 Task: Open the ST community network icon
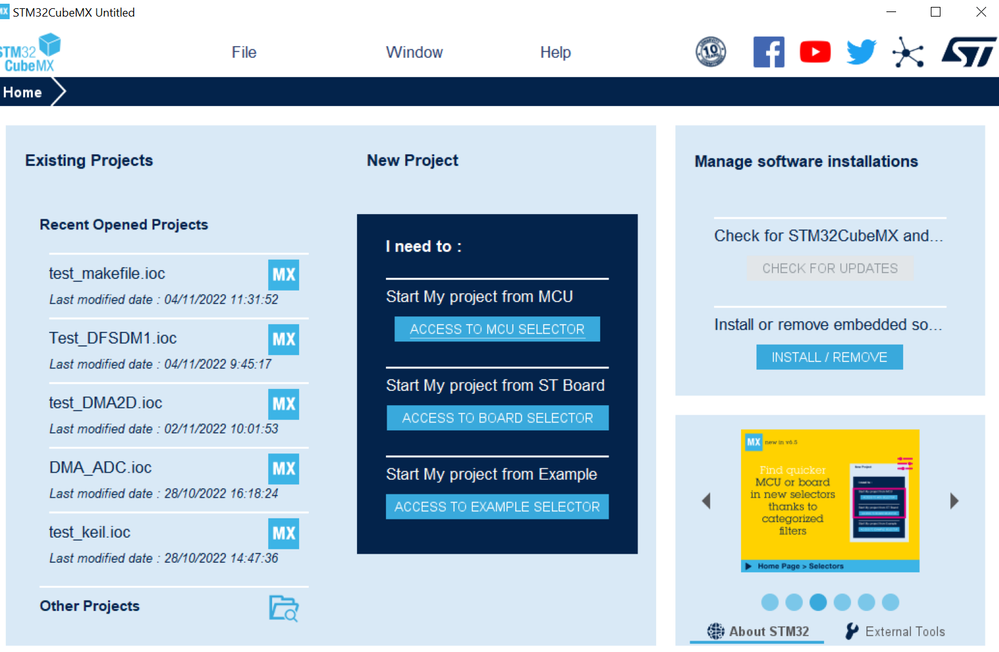point(908,52)
